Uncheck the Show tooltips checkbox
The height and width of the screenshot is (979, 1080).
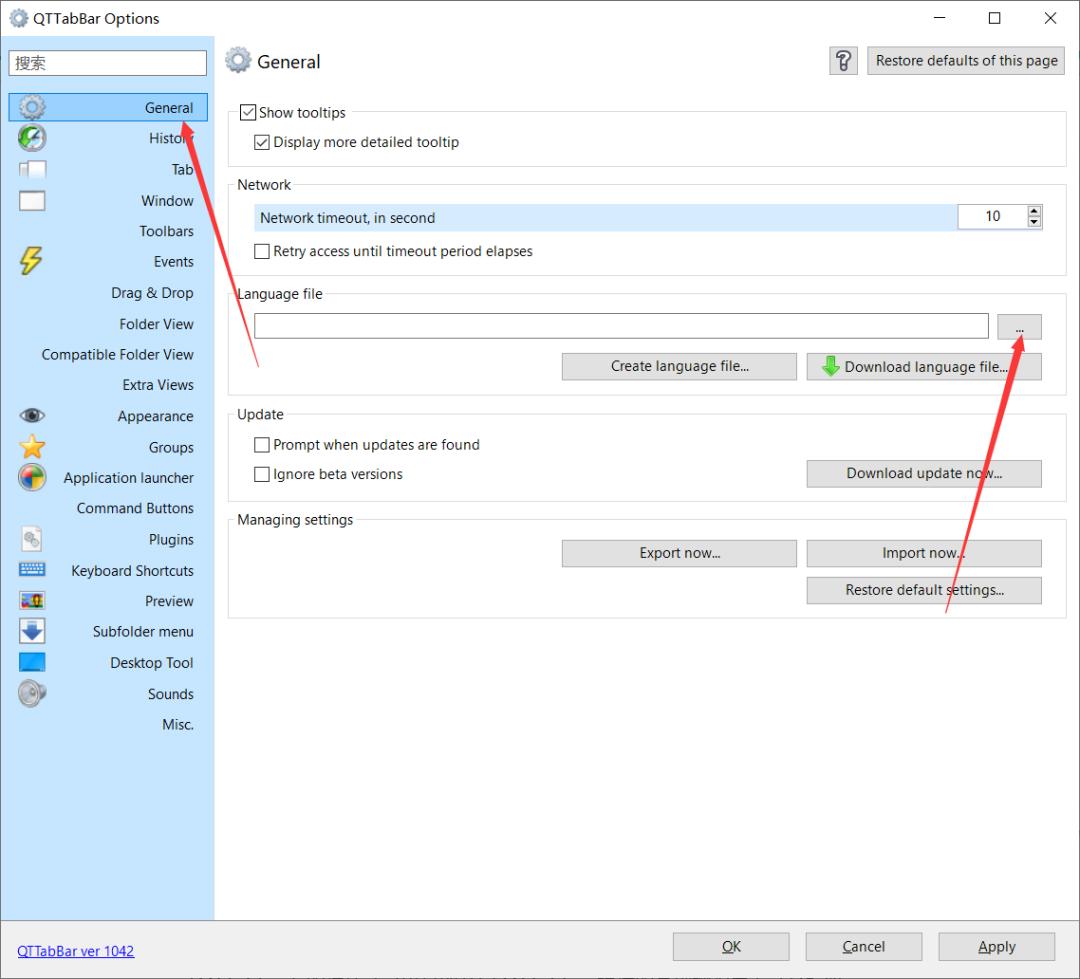coord(248,113)
